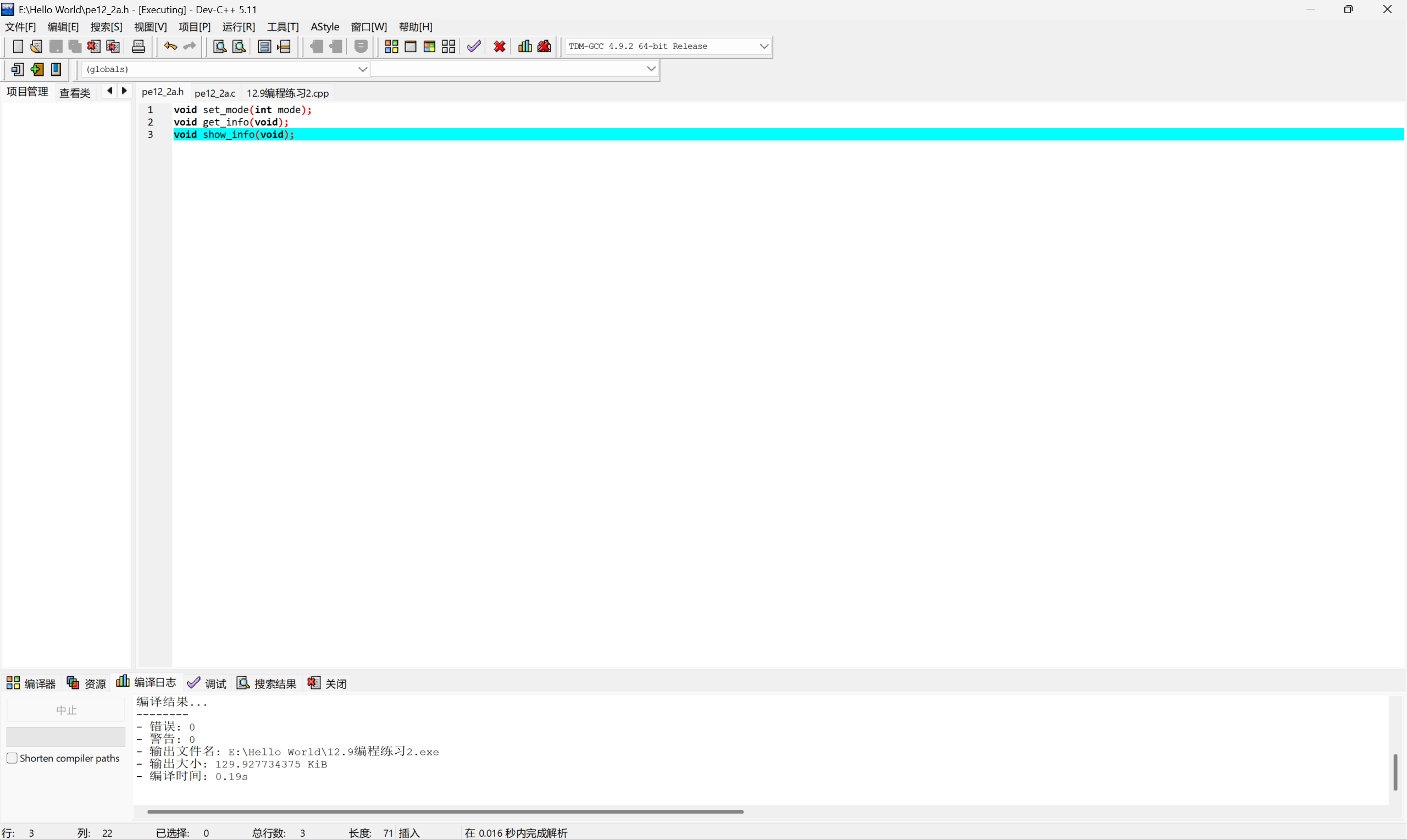Enable Shorten compiler paths checkbox

pos(12,758)
